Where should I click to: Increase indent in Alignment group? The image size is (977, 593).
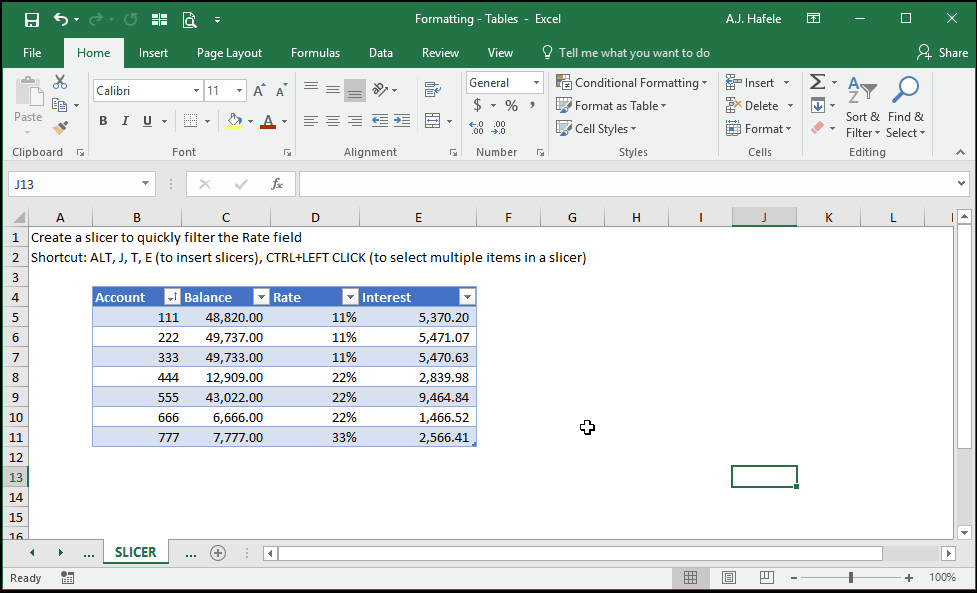(x=402, y=121)
